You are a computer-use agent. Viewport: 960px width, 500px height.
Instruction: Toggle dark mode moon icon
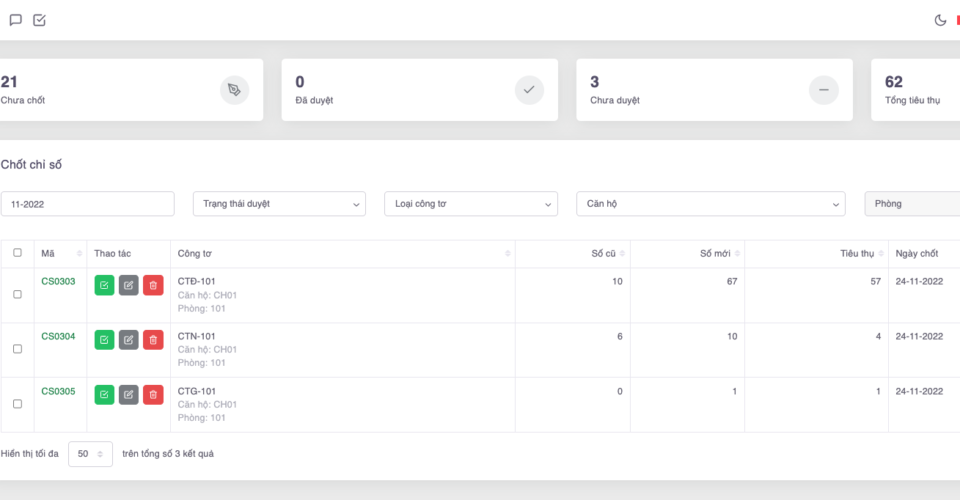coord(940,20)
